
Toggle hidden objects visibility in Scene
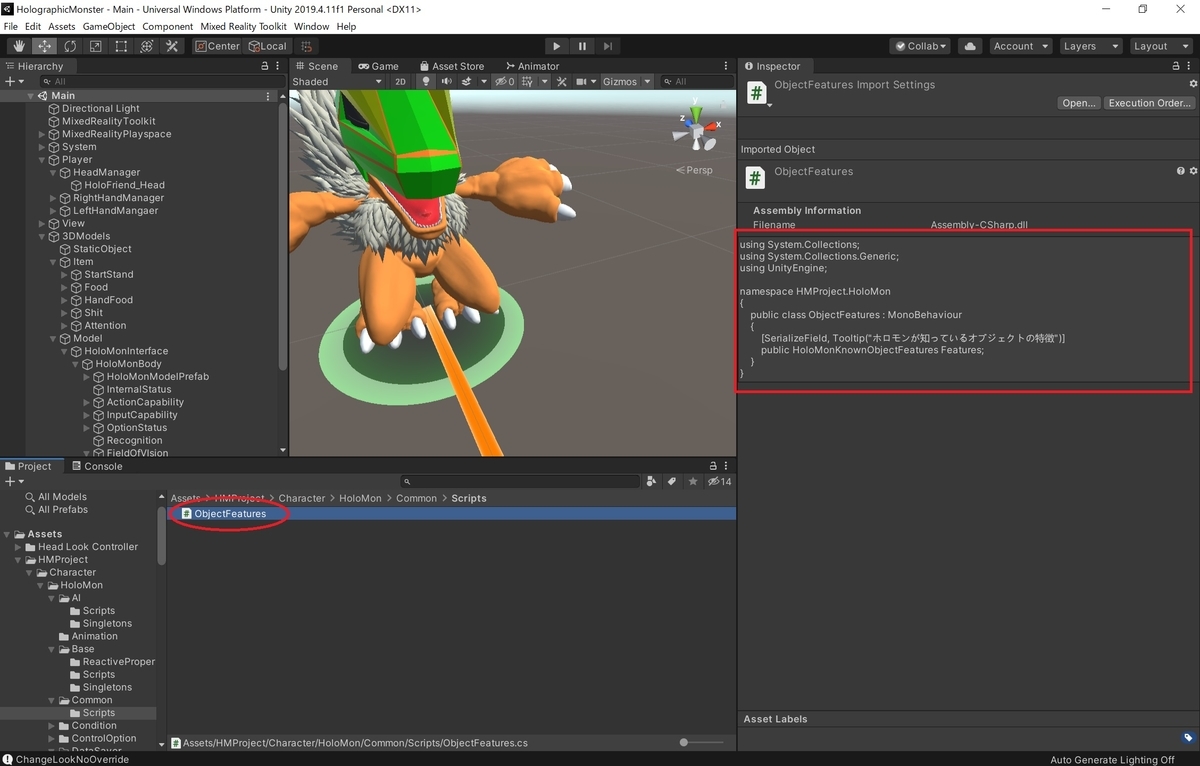point(505,82)
